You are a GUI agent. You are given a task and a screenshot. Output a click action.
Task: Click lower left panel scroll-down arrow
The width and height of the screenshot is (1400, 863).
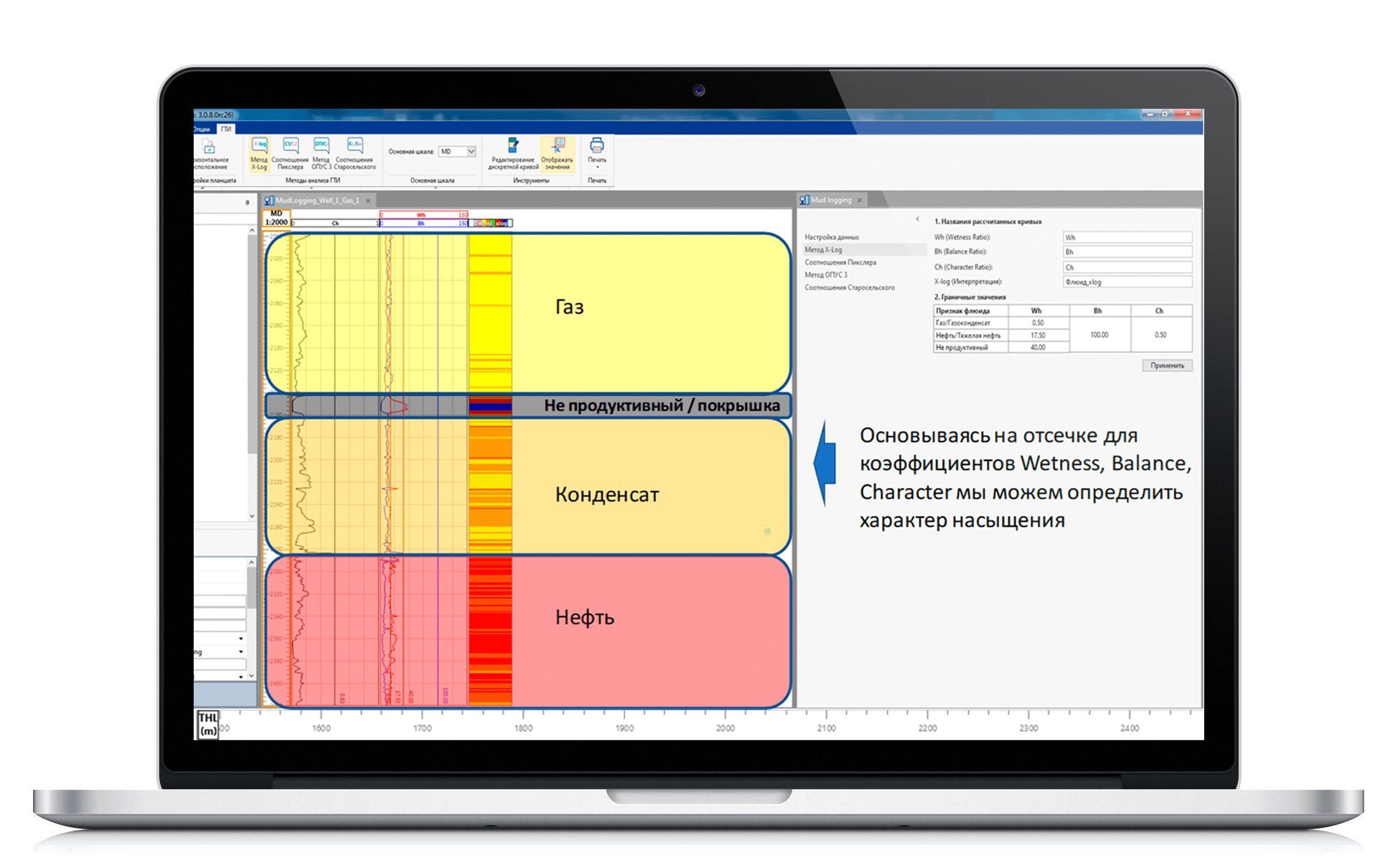[x=251, y=676]
